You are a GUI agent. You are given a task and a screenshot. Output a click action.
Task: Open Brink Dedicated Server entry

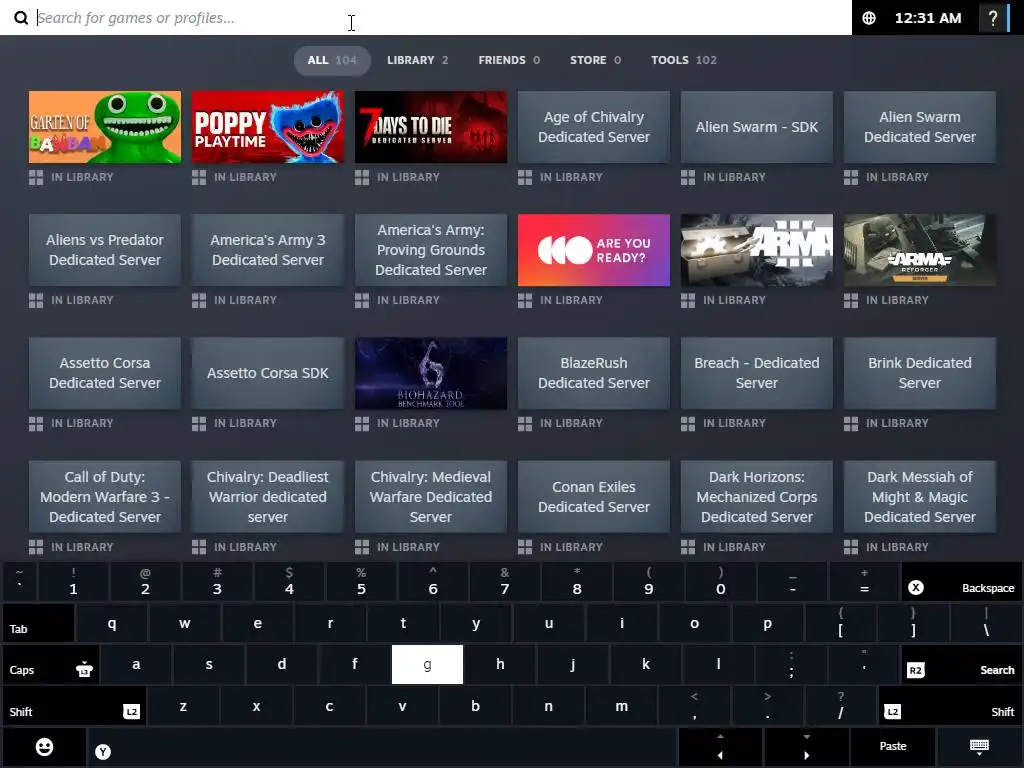click(x=920, y=373)
